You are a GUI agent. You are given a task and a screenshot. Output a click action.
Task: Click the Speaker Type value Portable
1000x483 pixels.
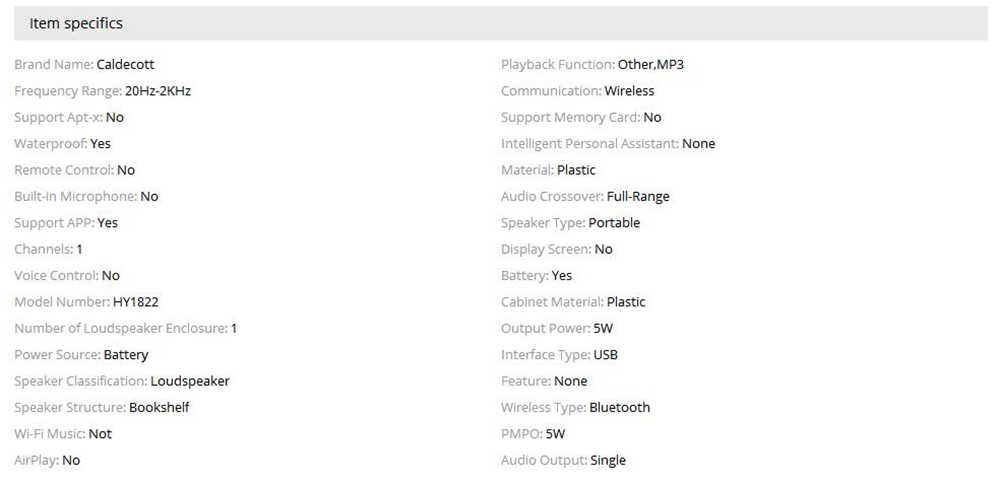[614, 223]
